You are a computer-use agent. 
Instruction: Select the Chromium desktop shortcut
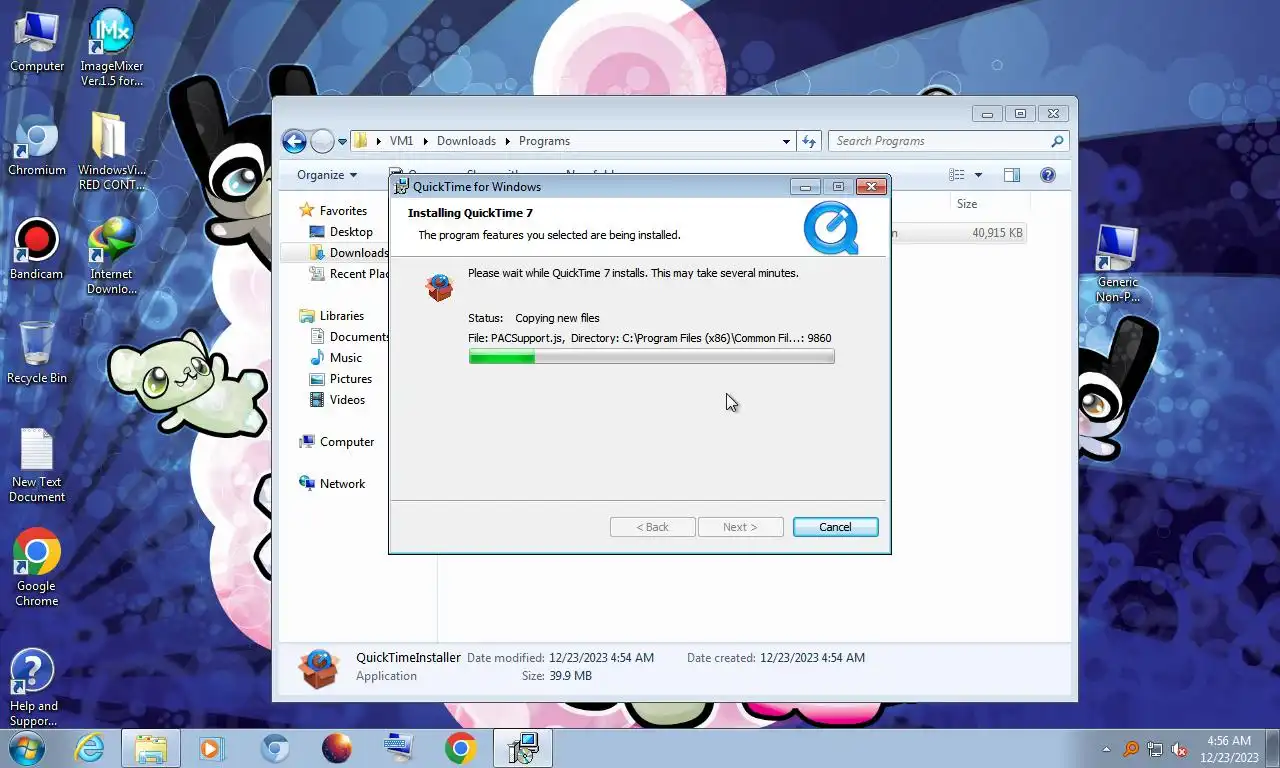pos(37,145)
